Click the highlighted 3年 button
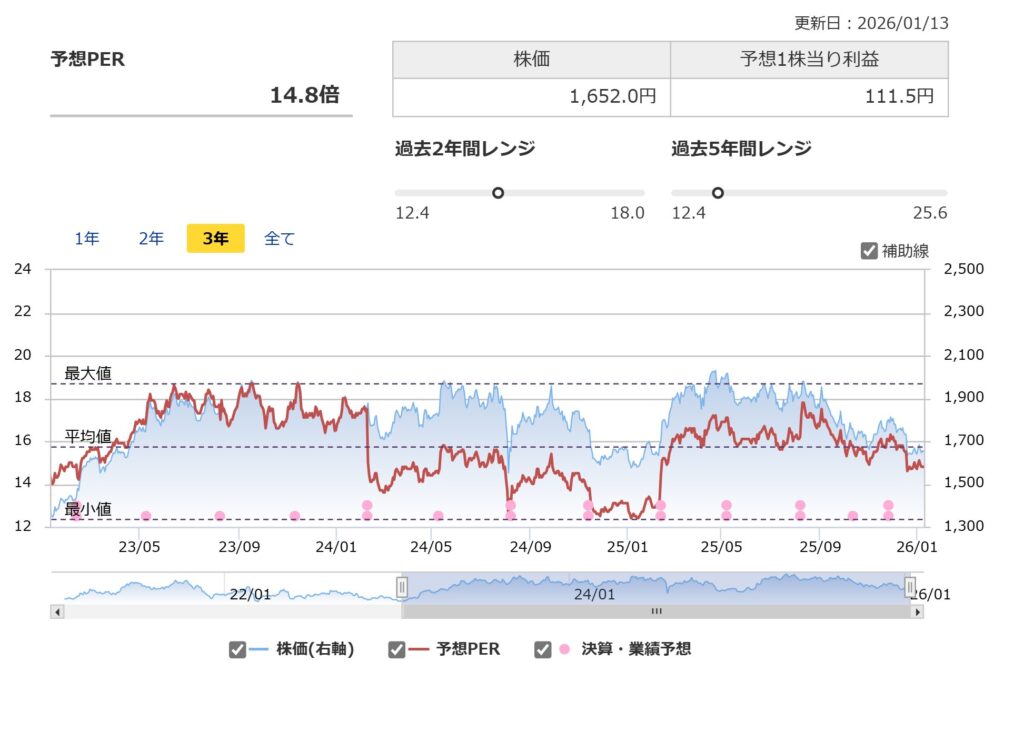Image resolution: width=1024 pixels, height=730 pixels. tap(213, 238)
